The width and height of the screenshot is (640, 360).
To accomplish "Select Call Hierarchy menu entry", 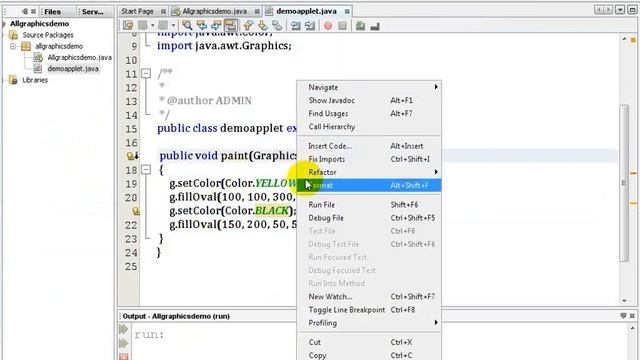I will click(369, 126).
